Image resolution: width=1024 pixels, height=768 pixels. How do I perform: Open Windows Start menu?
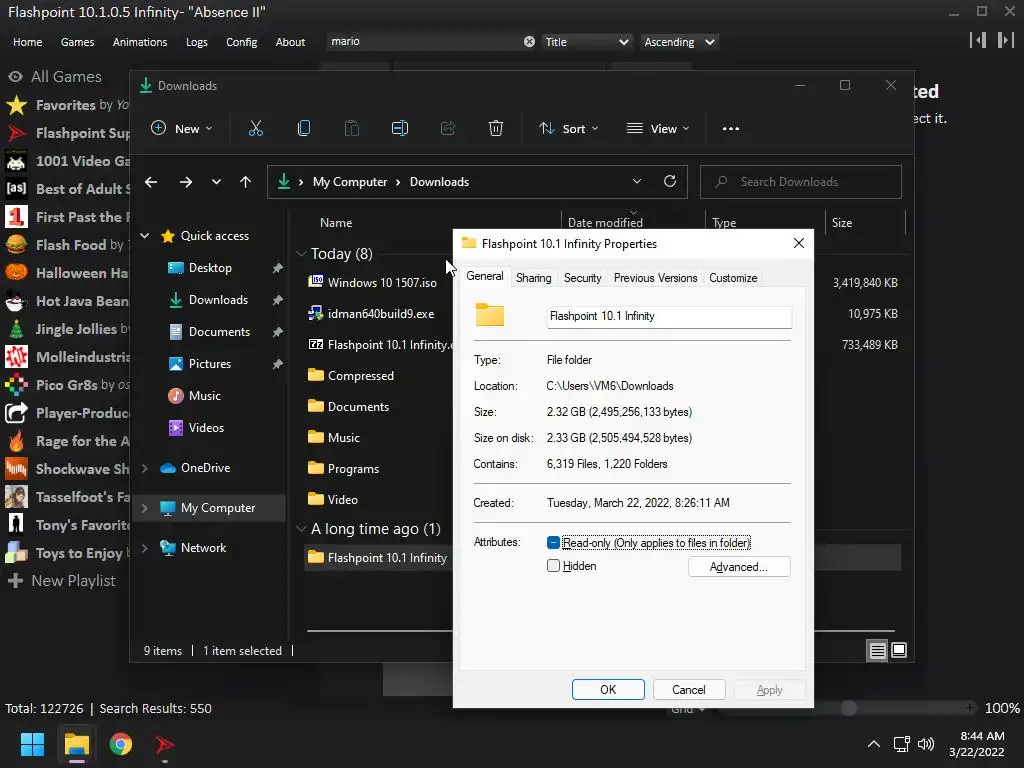(x=32, y=744)
